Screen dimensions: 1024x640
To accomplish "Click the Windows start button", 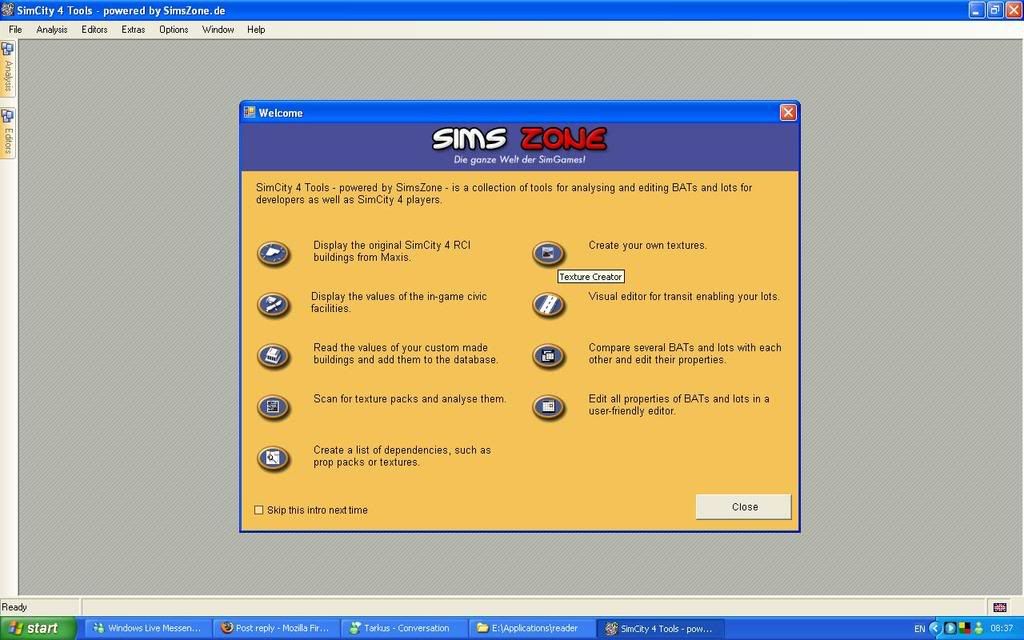I will click(38, 628).
